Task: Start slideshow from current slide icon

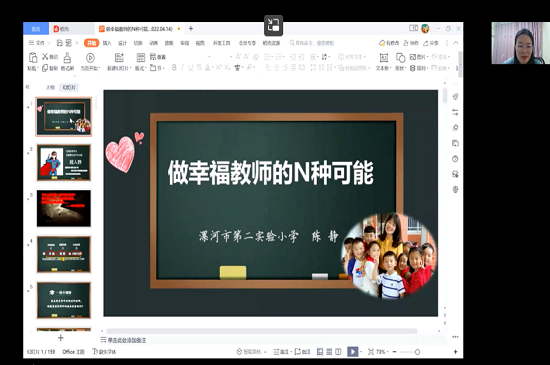Action: [90, 58]
